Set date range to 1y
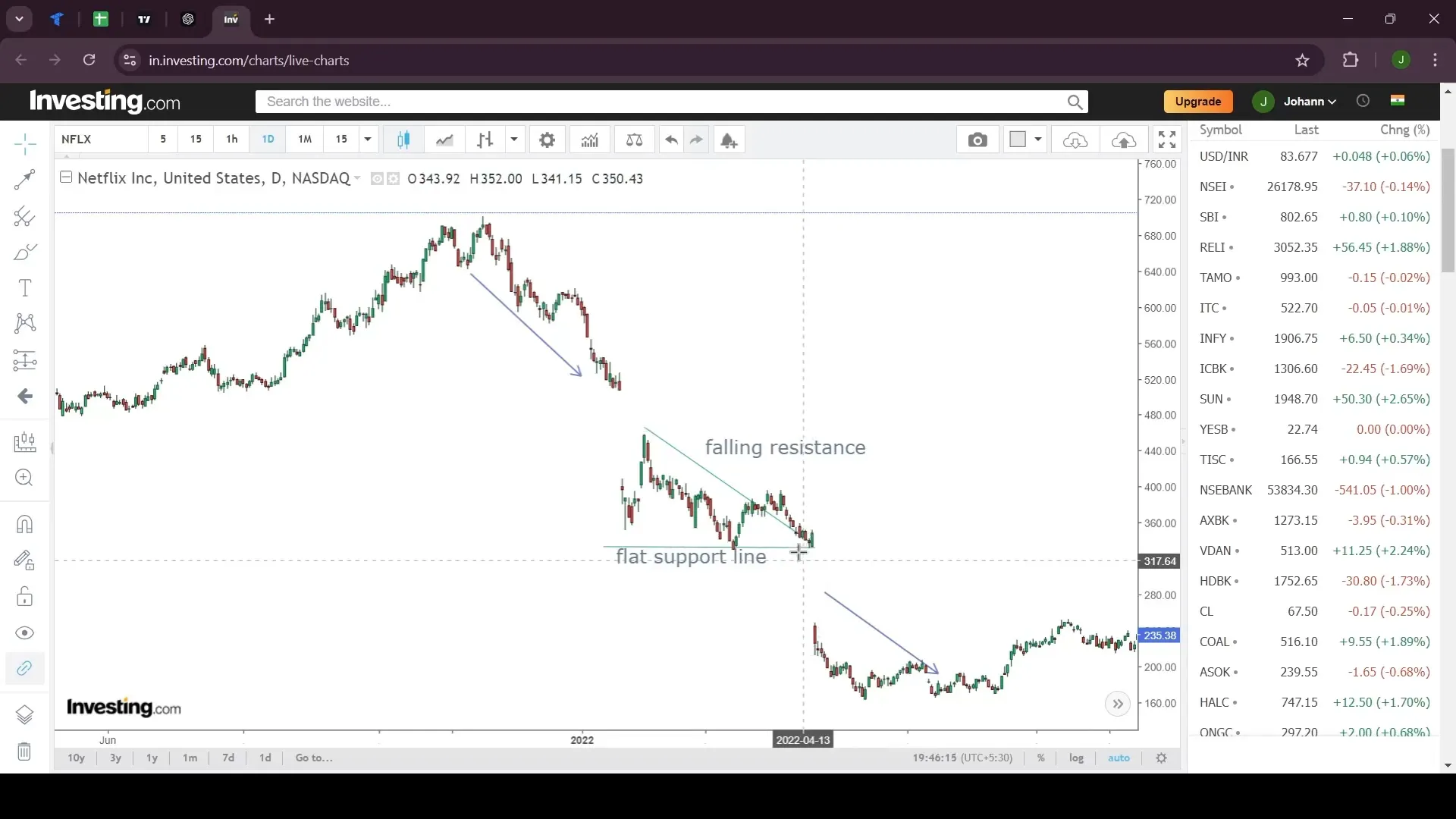The width and height of the screenshot is (1456, 819). tap(152, 758)
